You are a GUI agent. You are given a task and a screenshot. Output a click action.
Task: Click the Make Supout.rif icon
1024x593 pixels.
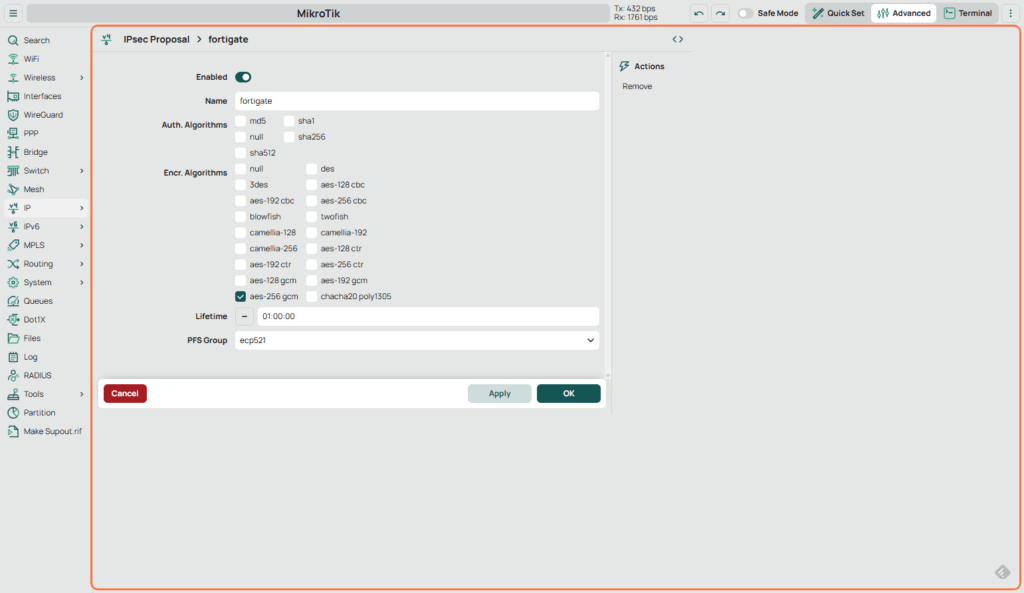tap(13, 432)
